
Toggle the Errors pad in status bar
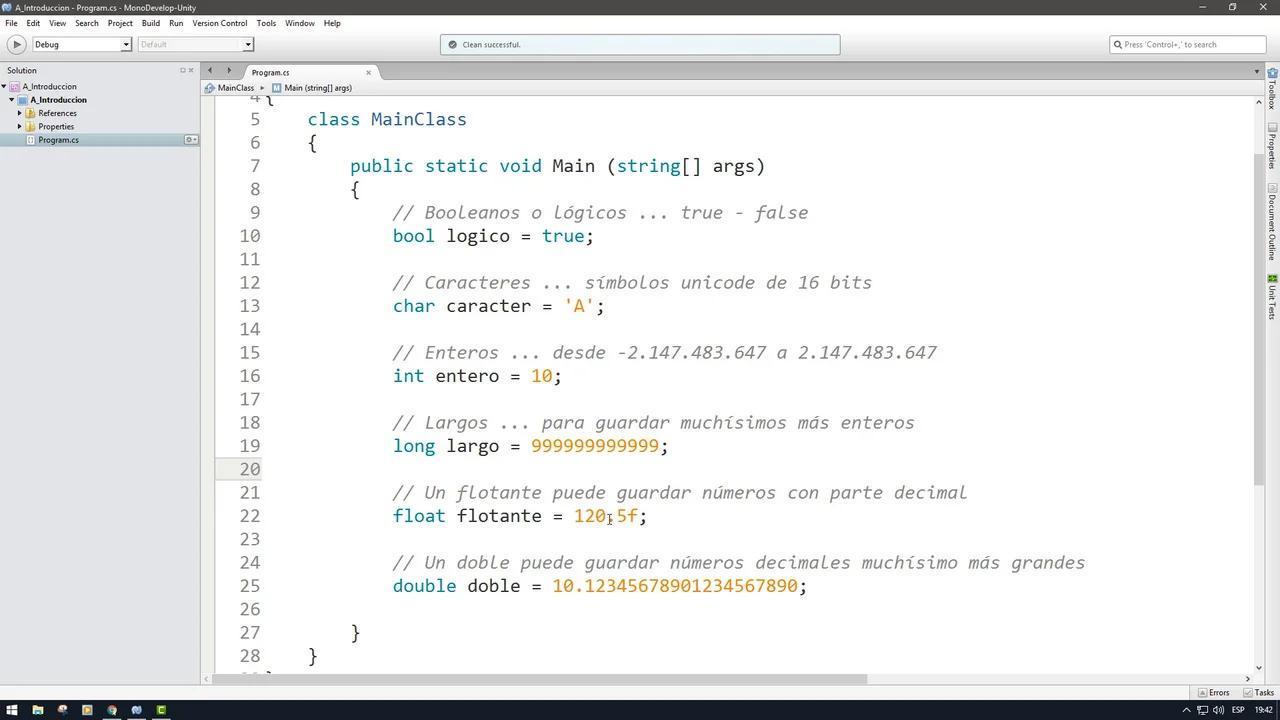click(x=1214, y=692)
